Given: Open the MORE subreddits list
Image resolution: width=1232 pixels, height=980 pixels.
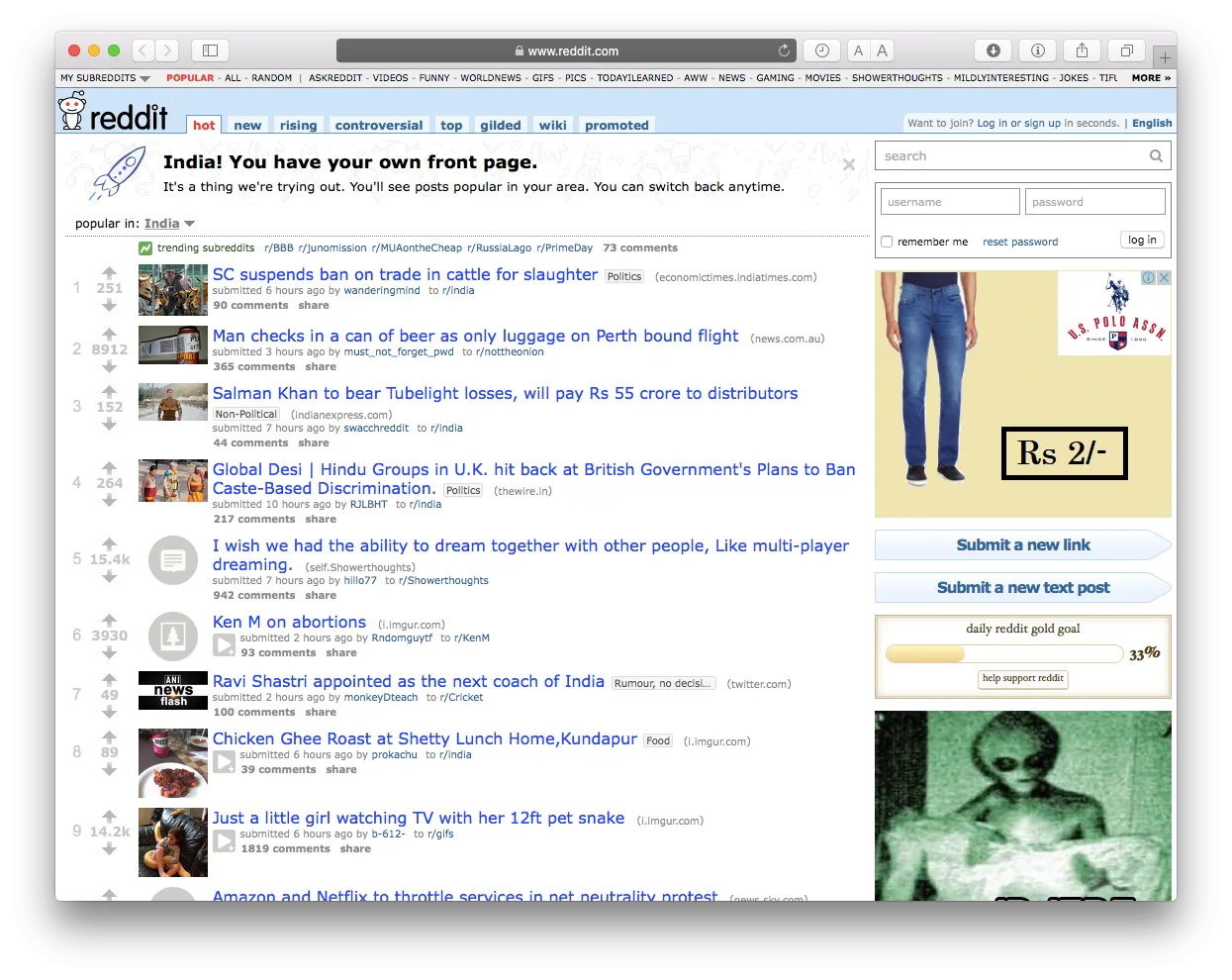Looking at the screenshot, I should tap(1151, 78).
